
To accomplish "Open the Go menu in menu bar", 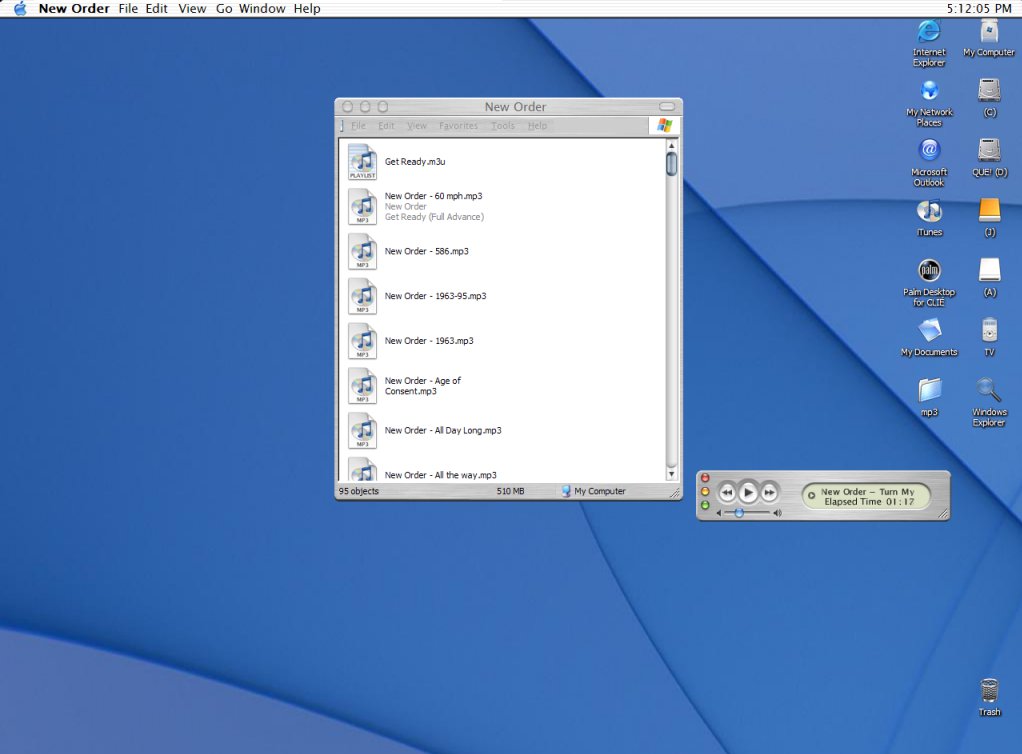I will (x=224, y=8).
